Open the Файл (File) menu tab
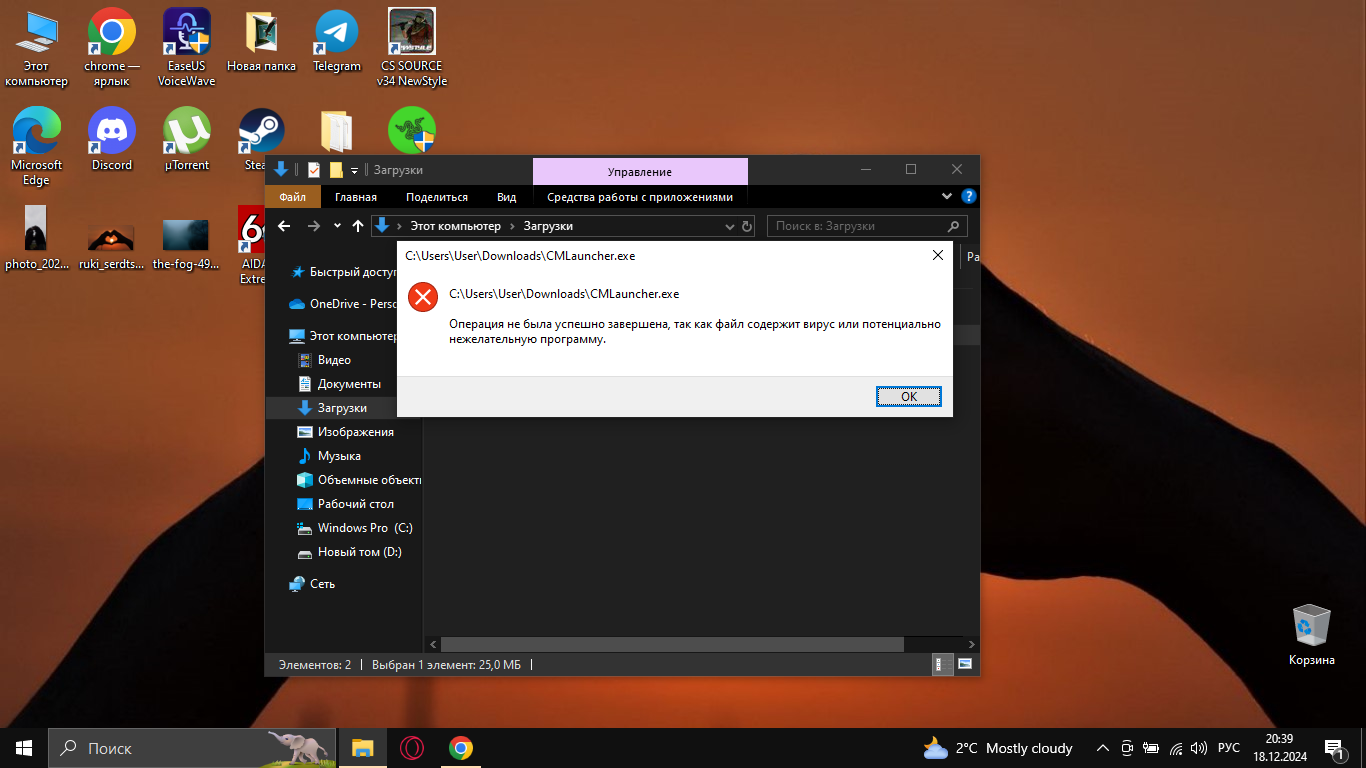The height and width of the screenshot is (768, 1366). (x=292, y=197)
